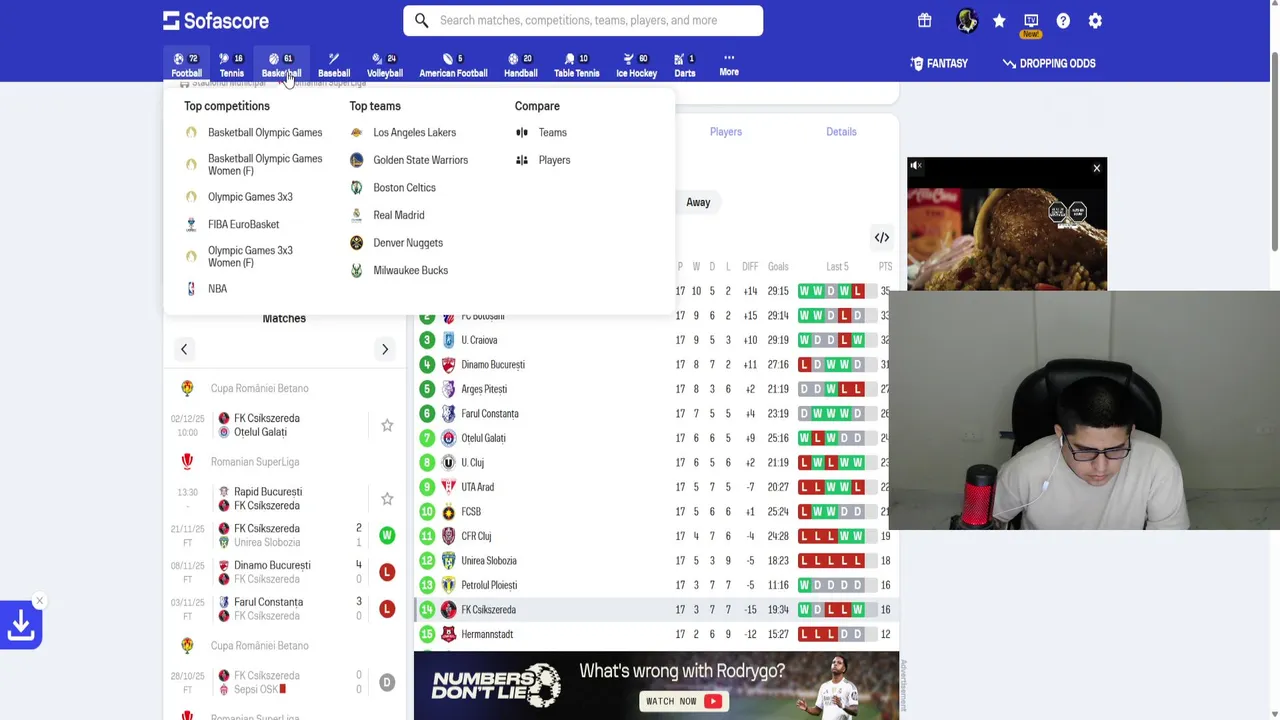
Task: Favorite the Rapid Bucuresti vs FK Csikszereda match
Action: tap(387, 498)
